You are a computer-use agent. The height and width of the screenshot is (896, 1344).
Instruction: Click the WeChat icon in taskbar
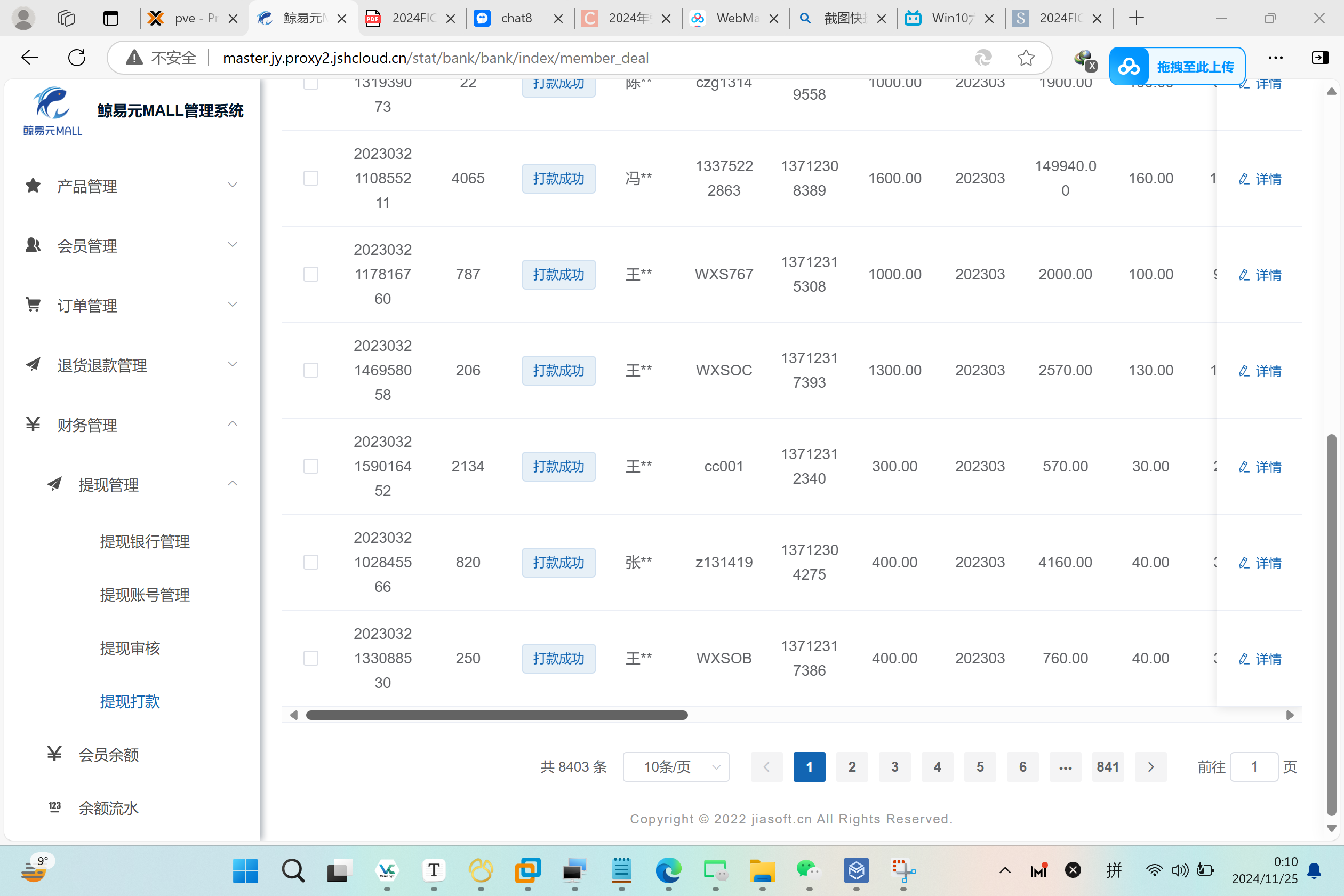coord(809,870)
